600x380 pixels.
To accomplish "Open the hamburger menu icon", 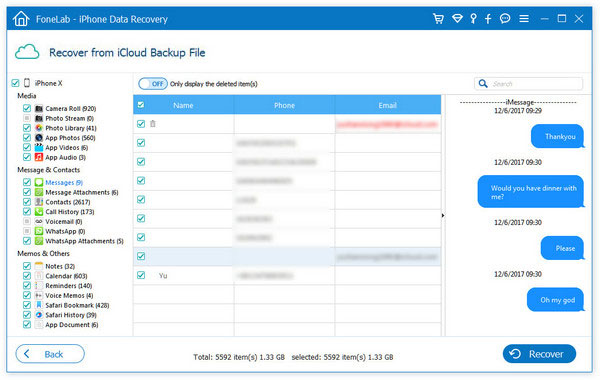I will click(524, 18).
